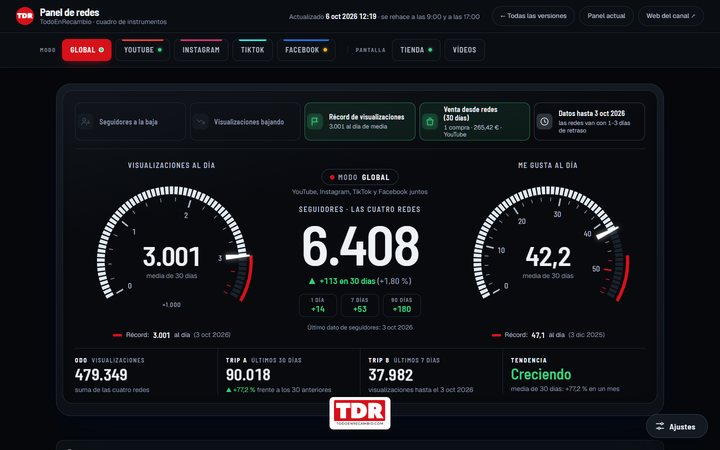
Task: Click the Seguidores a la baja card
Action: [x=130, y=122]
